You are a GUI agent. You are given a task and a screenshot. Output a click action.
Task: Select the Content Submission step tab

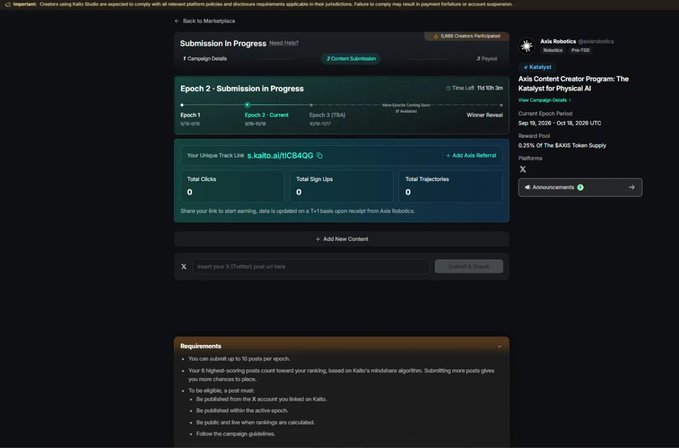[x=351, y=58]
